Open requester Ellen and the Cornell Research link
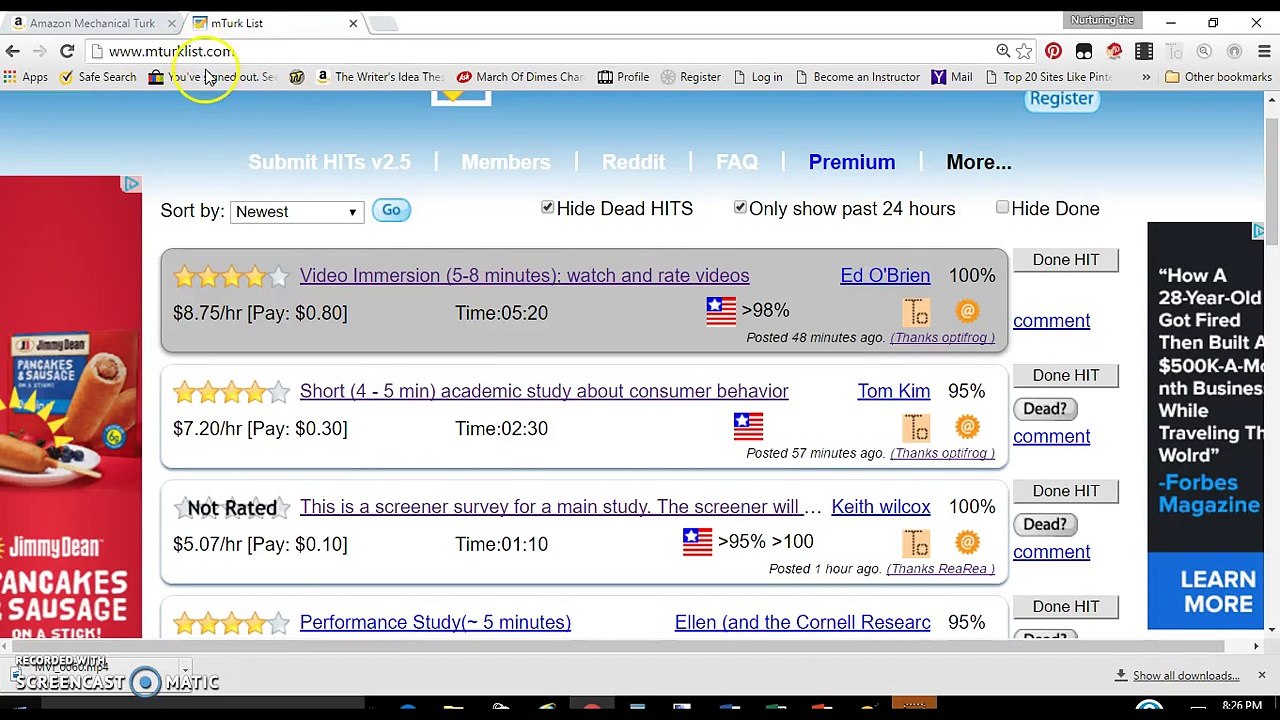1280x720 pixels. (802, 622)
